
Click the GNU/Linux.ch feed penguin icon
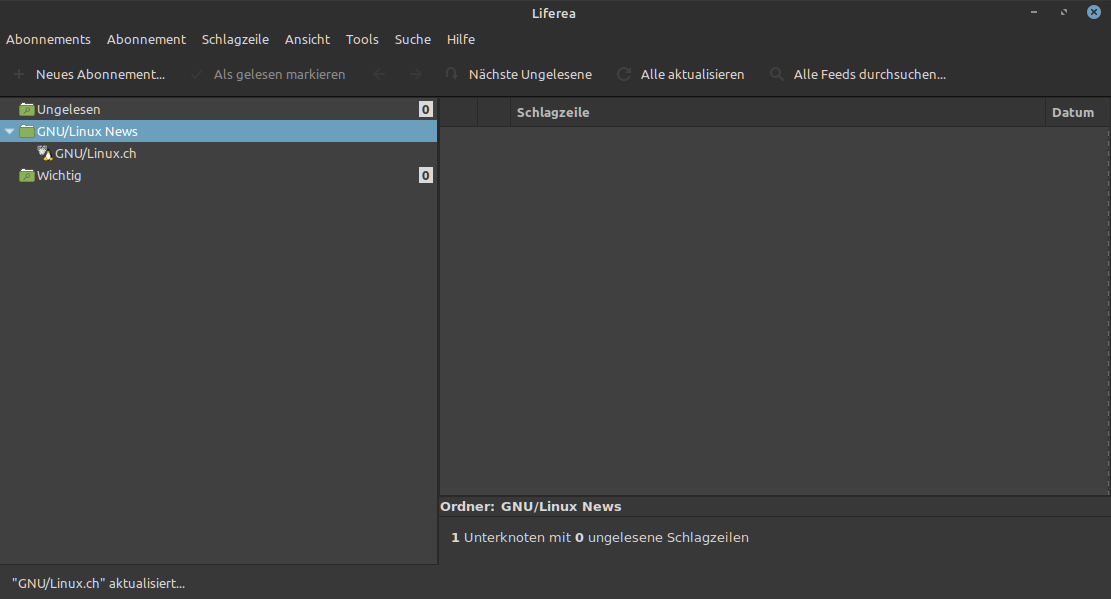[45, 153]
